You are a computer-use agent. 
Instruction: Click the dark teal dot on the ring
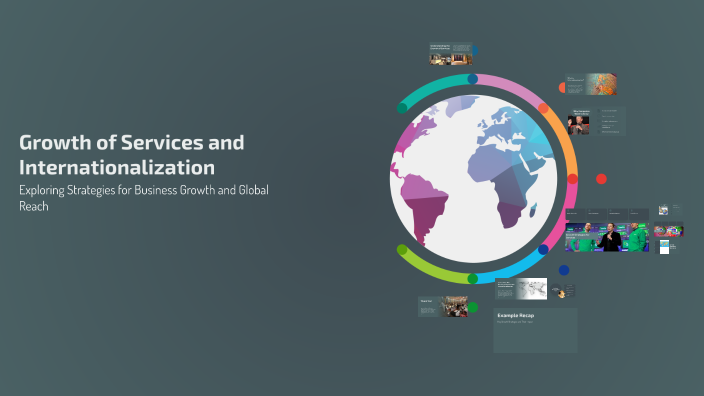point(402,108)
